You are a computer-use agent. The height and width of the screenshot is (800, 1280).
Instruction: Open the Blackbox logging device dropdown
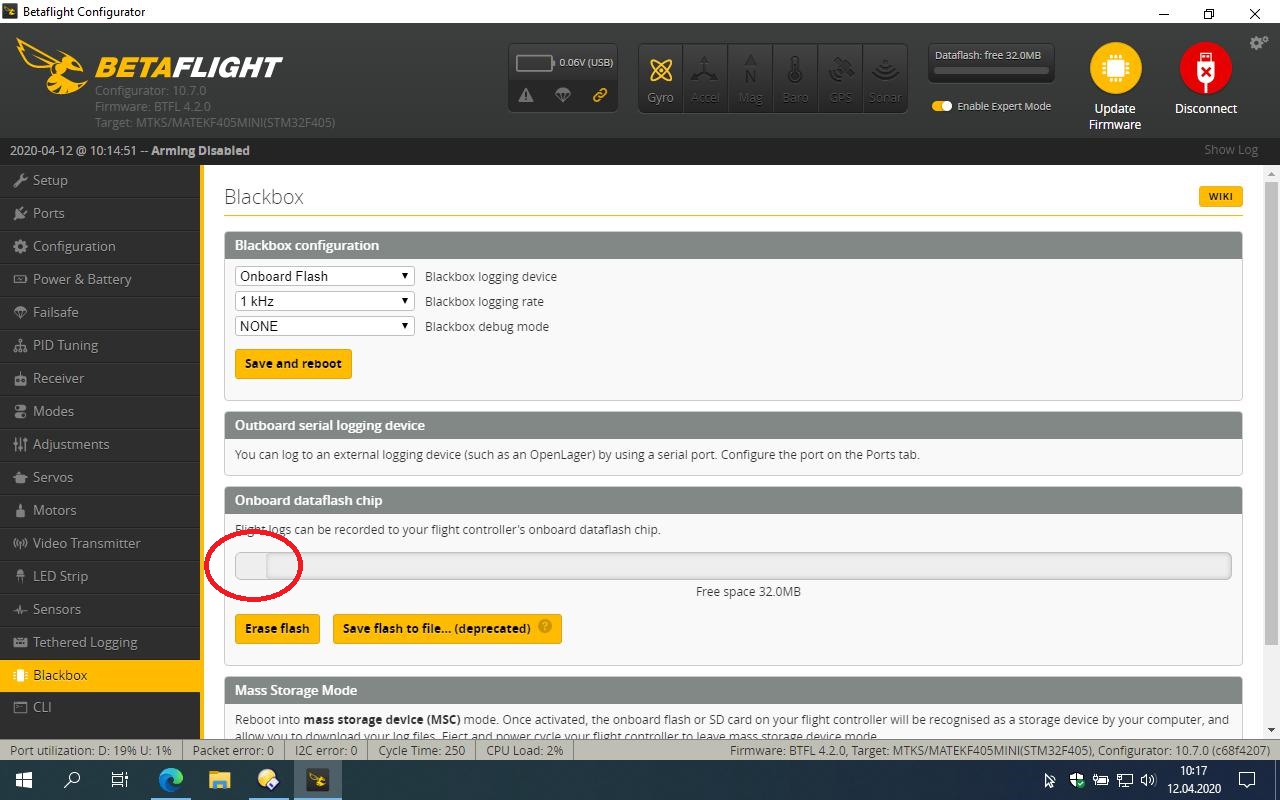click(x=323, y=275)
